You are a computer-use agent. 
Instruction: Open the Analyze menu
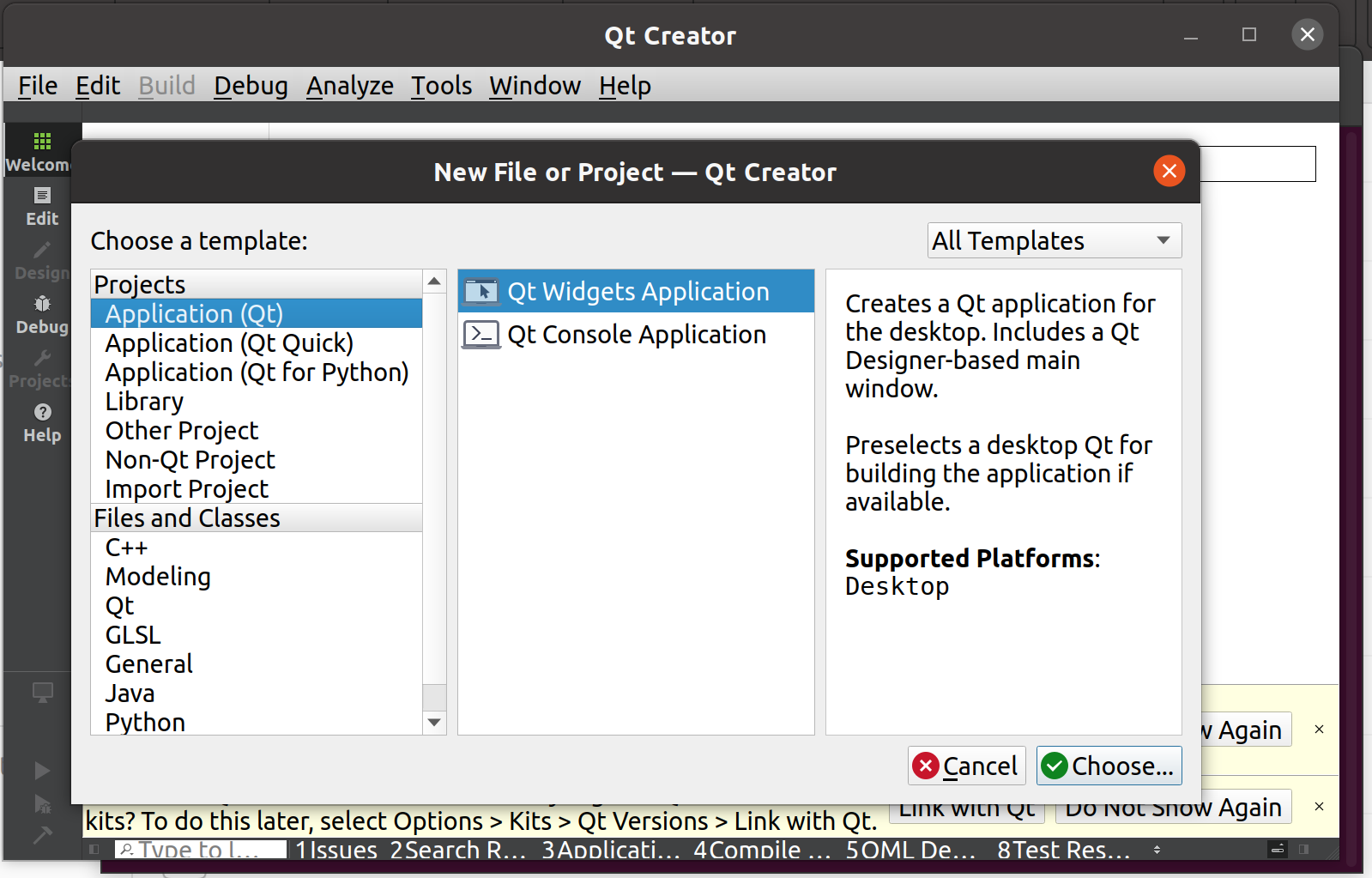(350, 86)
